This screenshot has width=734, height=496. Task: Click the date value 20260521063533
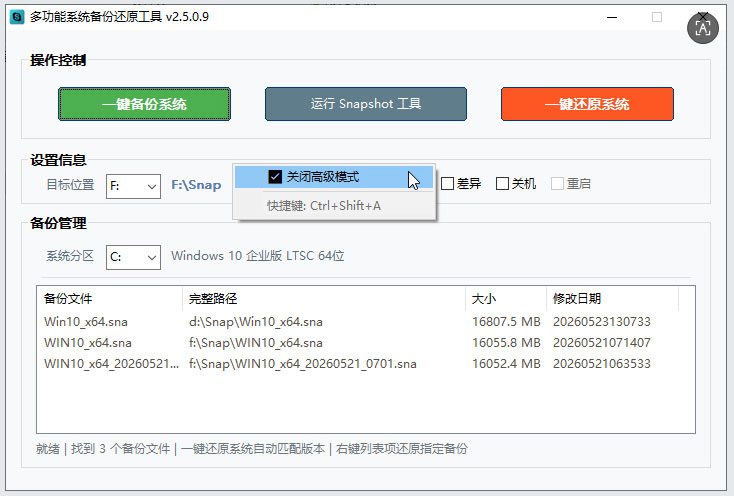click(x=602, y=364)
